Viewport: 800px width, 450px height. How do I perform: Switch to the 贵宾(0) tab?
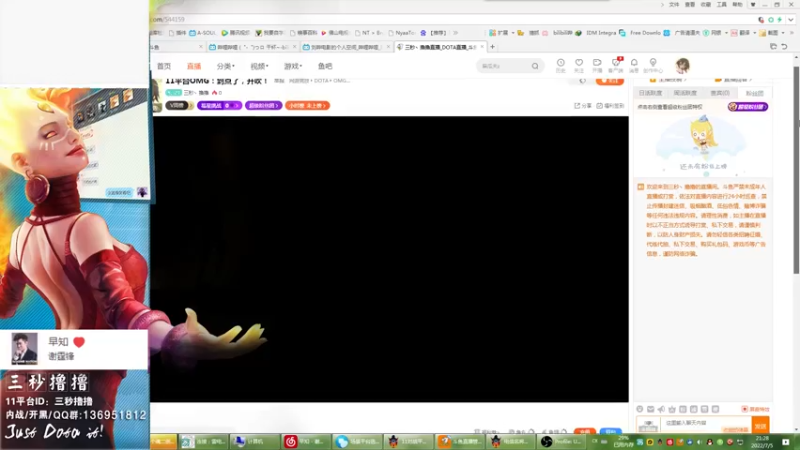pos(720,93)
